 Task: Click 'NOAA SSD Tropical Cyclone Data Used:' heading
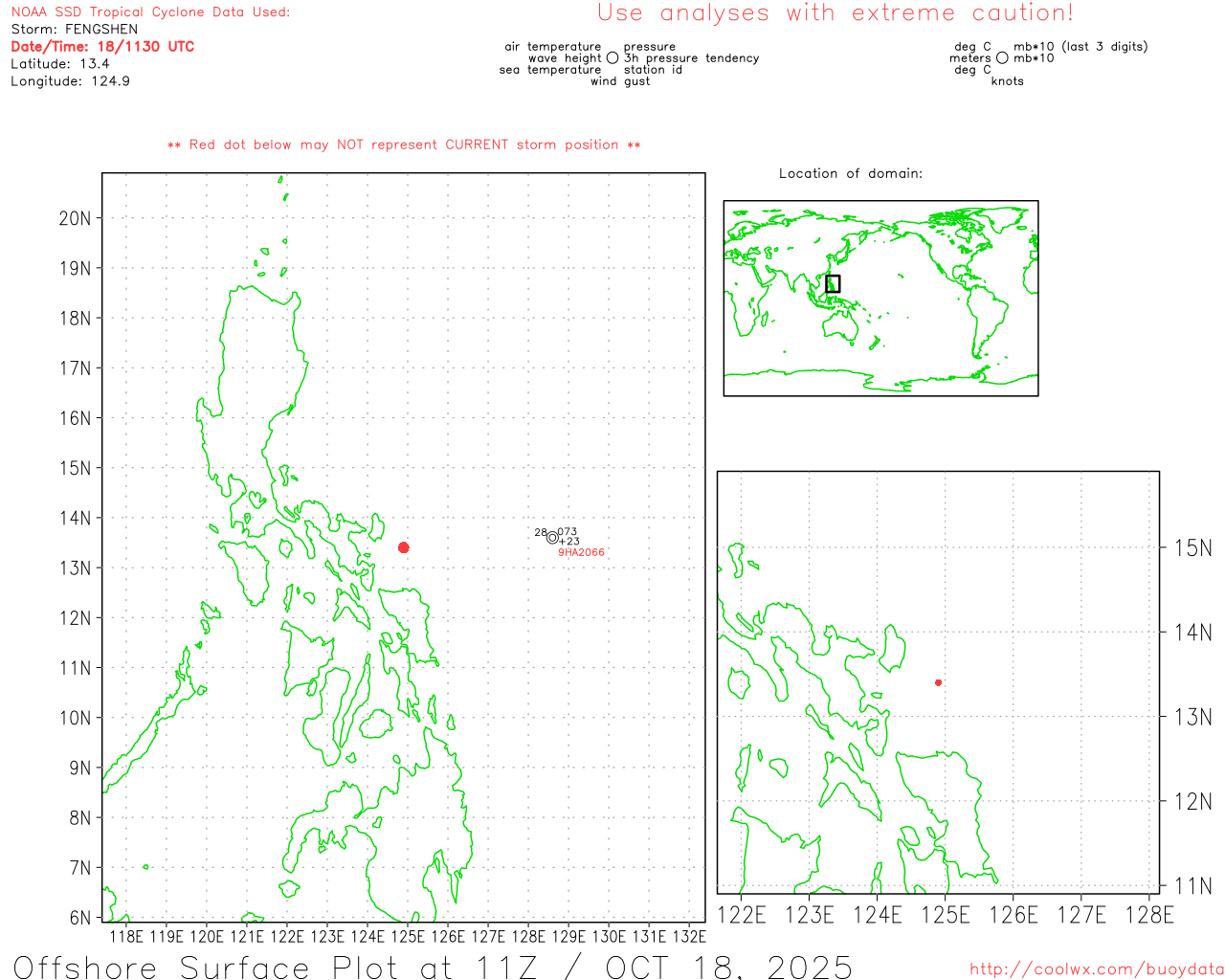tap(150, 12)
